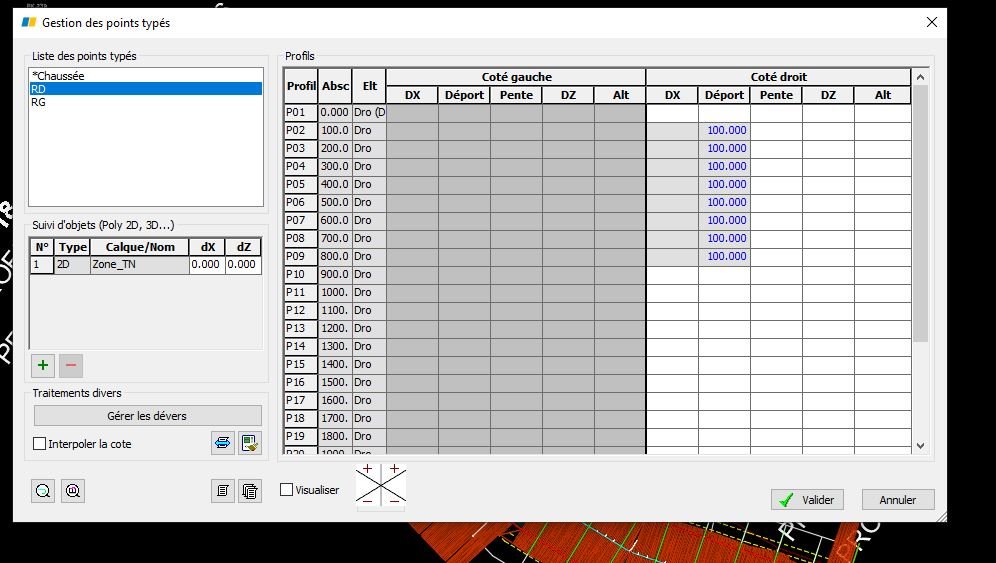Image resolution: width=996 pixels, height=563 pixels.
Task: Enable the Interpoler la cote checkbox
Action: pyautogui.click(x=39, y=444)
